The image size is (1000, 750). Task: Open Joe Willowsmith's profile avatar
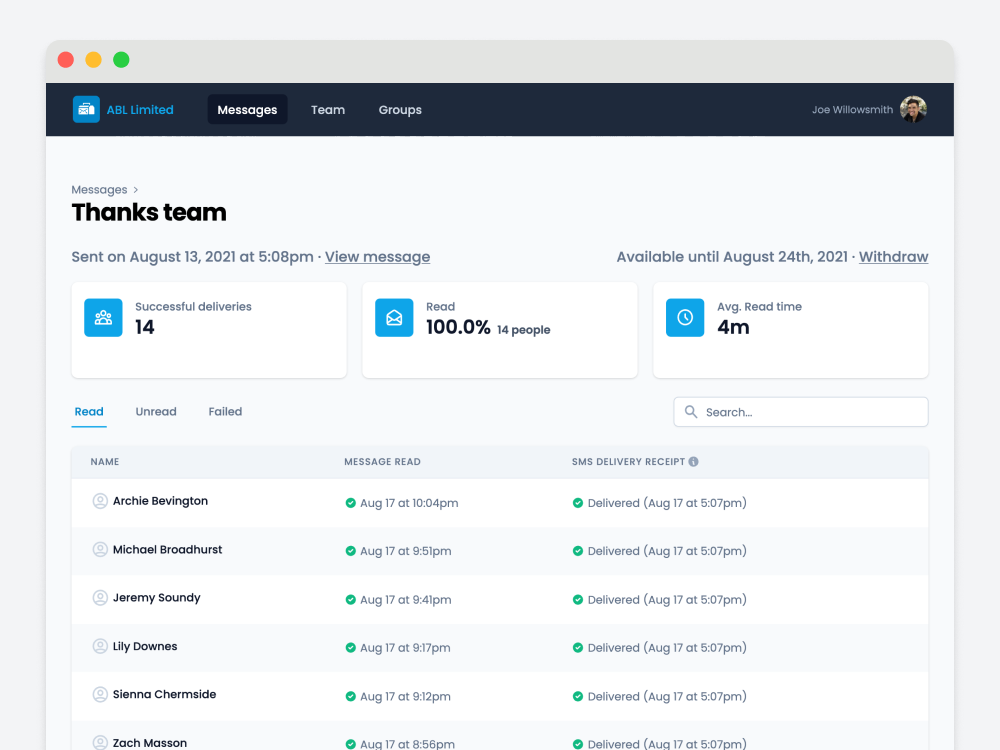point(913,109)
